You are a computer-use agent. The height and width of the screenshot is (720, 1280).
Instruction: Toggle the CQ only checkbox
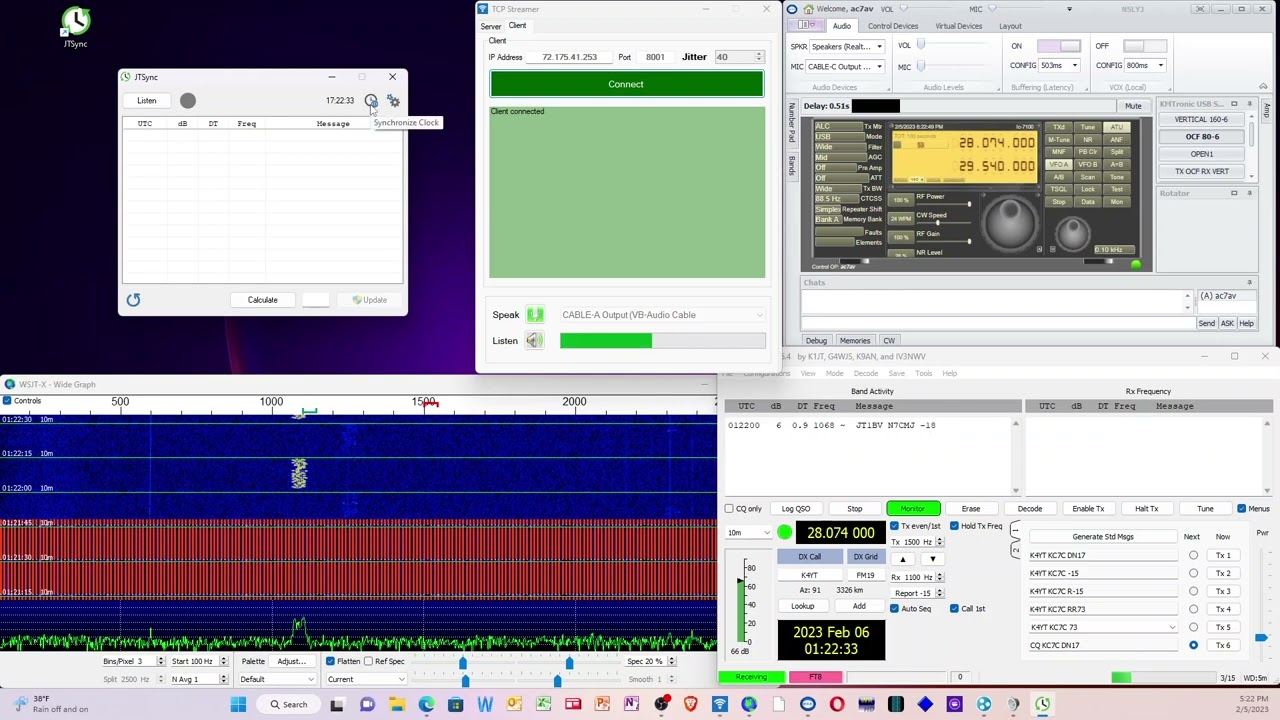pos(729,509)
